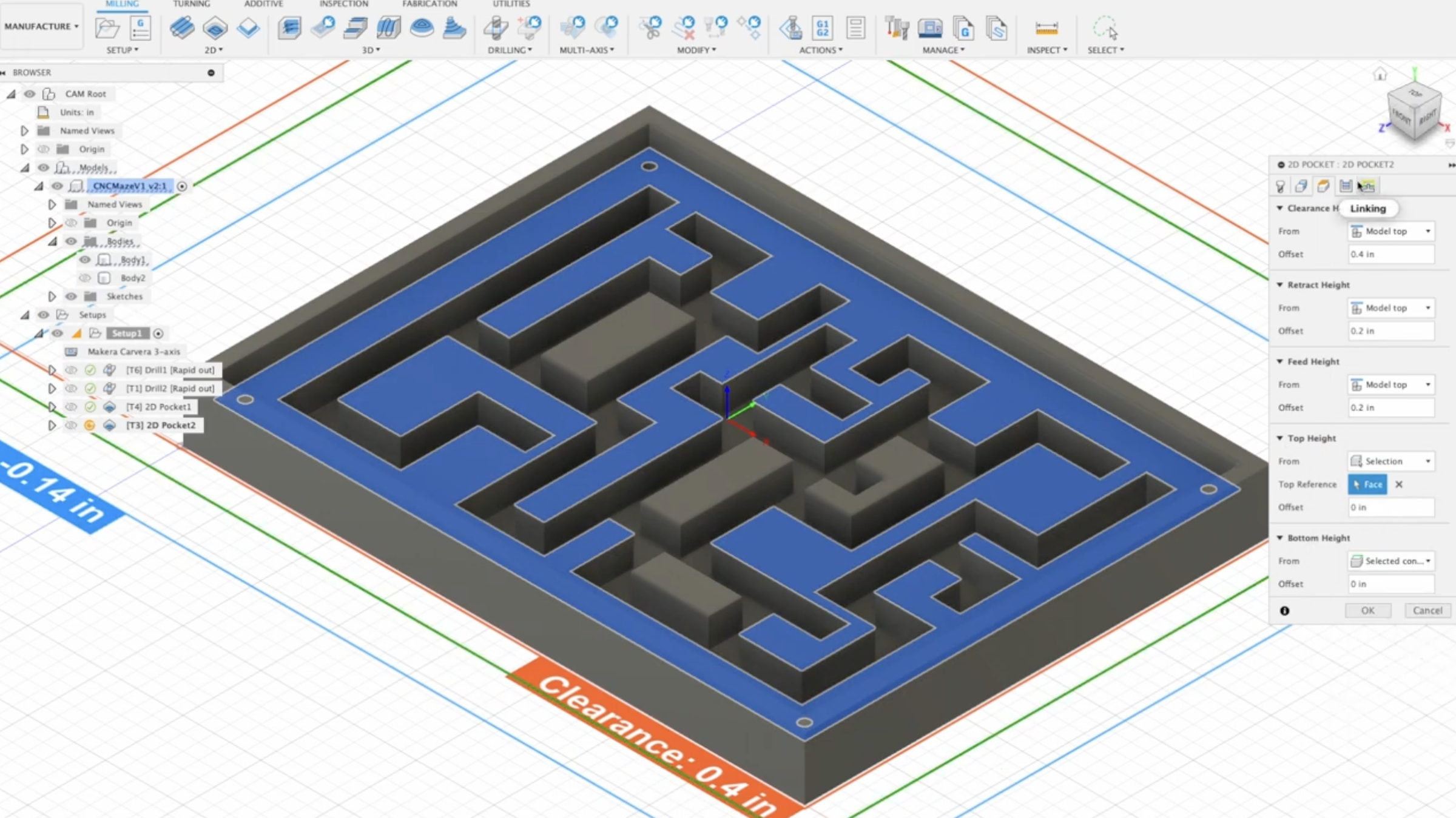Select the Linking tab in the pocket dialog
1456x818 pixels.
click(1367, 186)
